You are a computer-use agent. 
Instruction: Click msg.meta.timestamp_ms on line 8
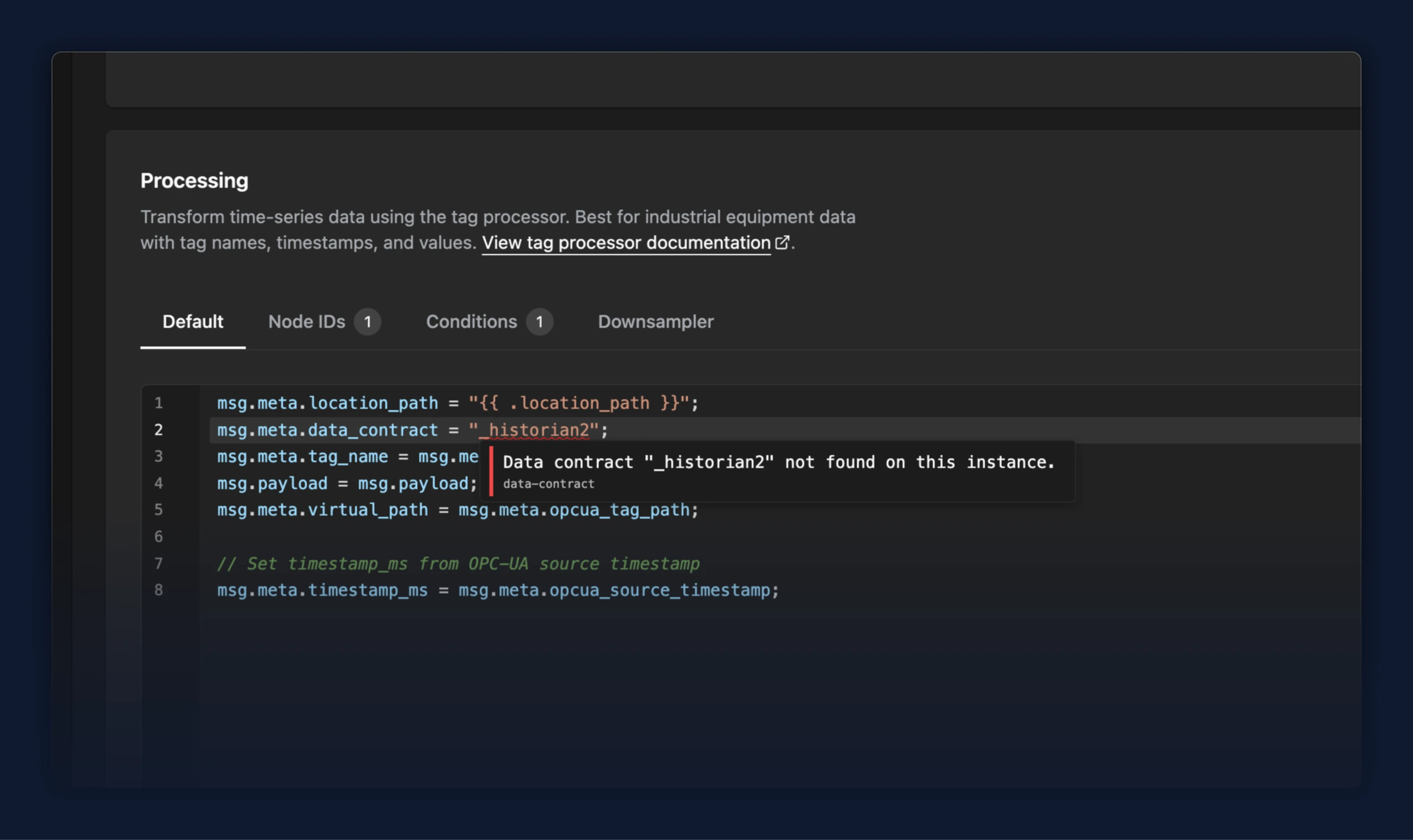point(323,591)
